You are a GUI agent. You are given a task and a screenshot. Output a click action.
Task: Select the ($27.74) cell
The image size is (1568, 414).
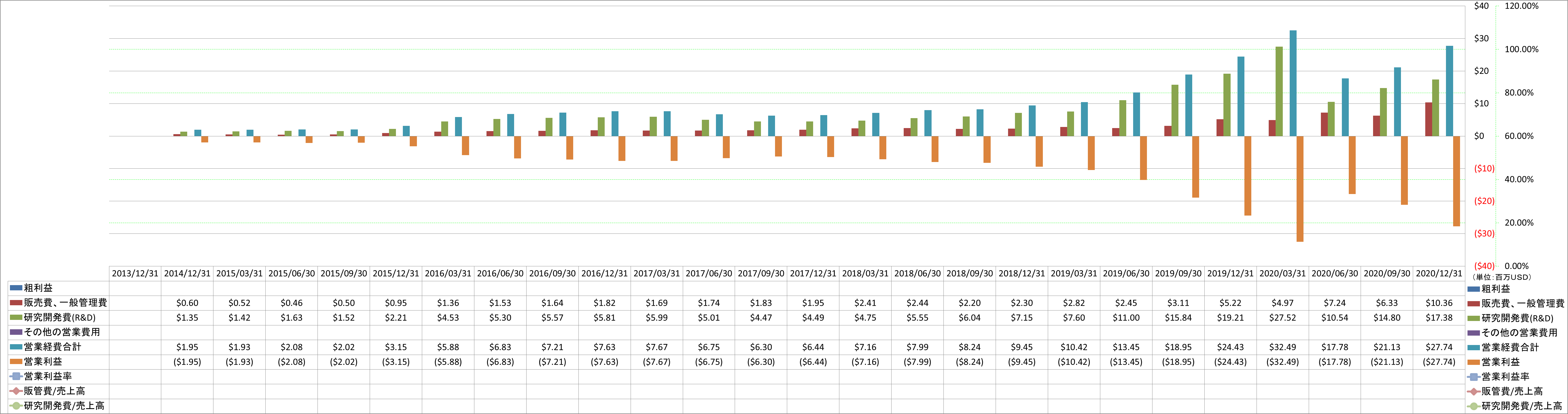coord(1439,362)
